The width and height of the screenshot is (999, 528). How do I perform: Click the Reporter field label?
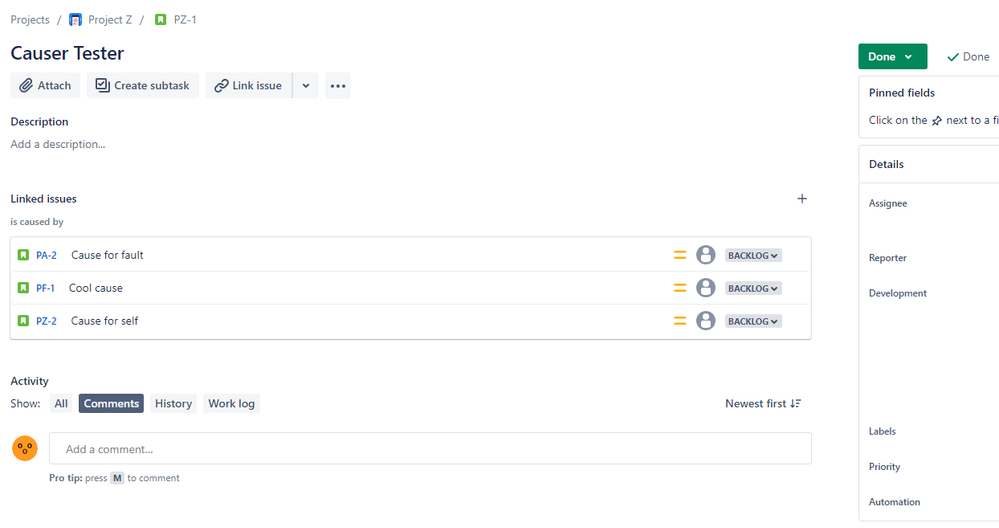888,257
